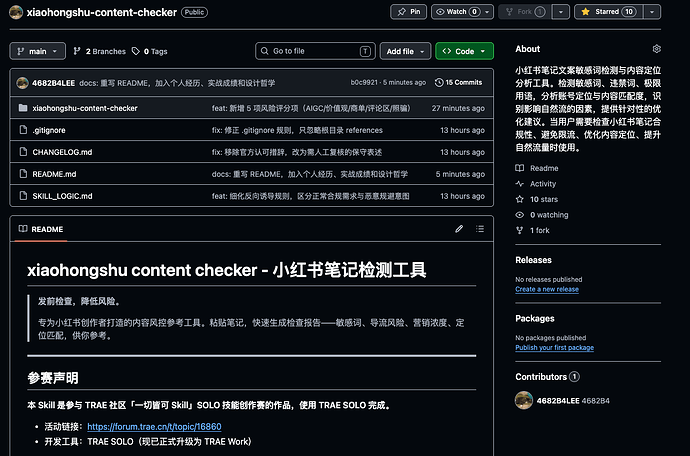Open contributor name 4682B4LEE in sidebar
This screenshot has width=690, height=456.
pos(558,401)
